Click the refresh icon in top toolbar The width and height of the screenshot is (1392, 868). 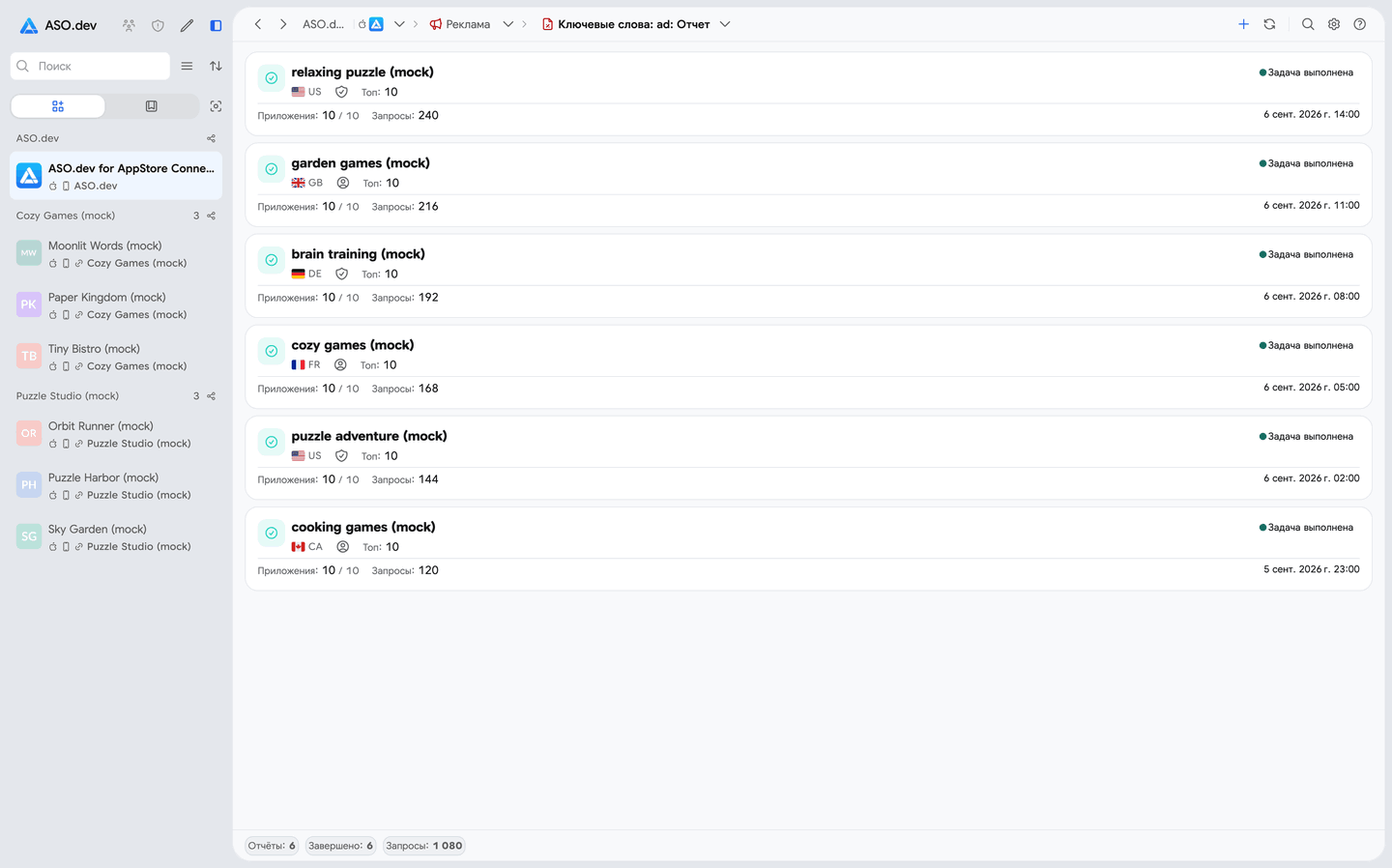tap(1269, 24)
